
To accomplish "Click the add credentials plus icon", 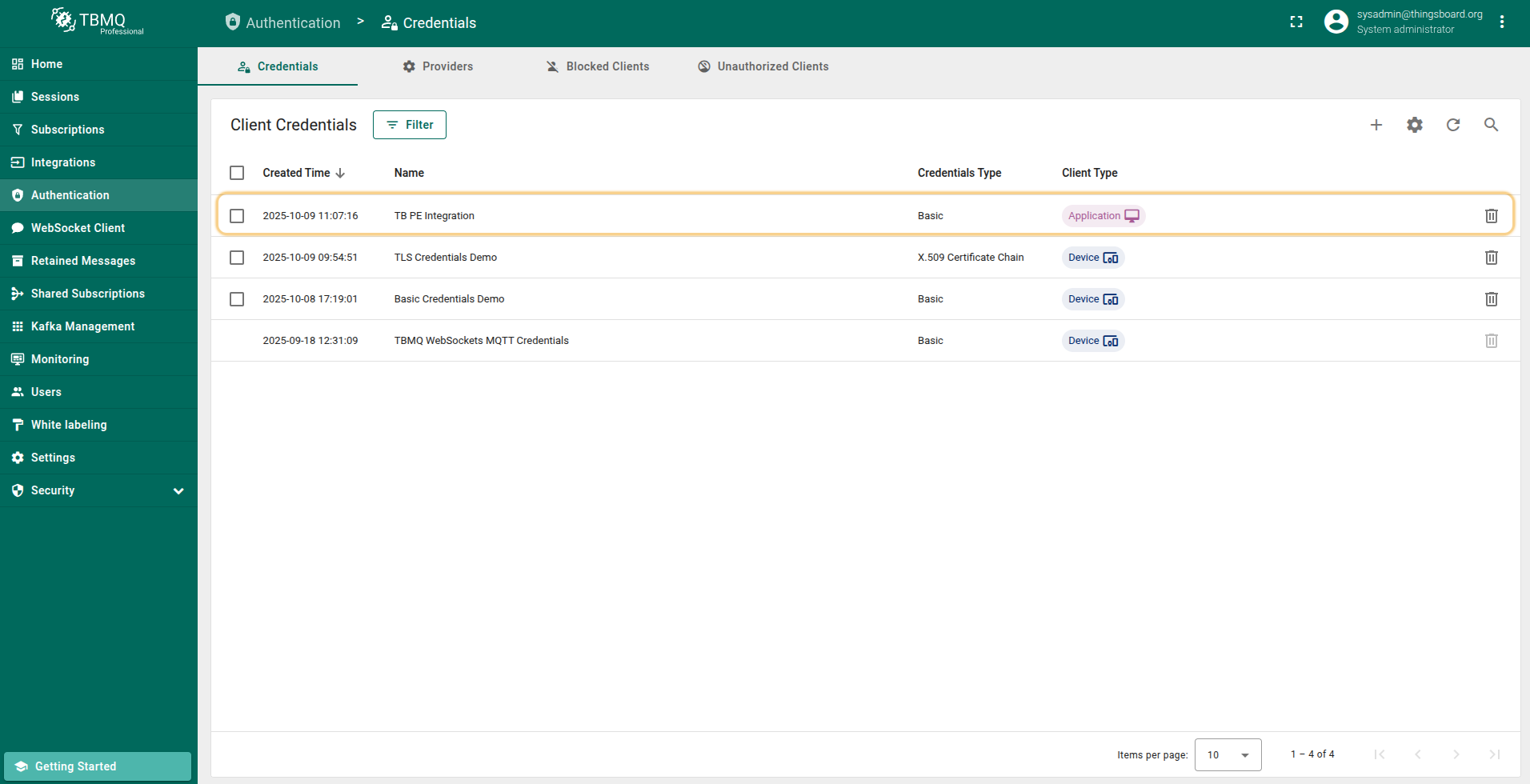I will tap(1376, 125).
